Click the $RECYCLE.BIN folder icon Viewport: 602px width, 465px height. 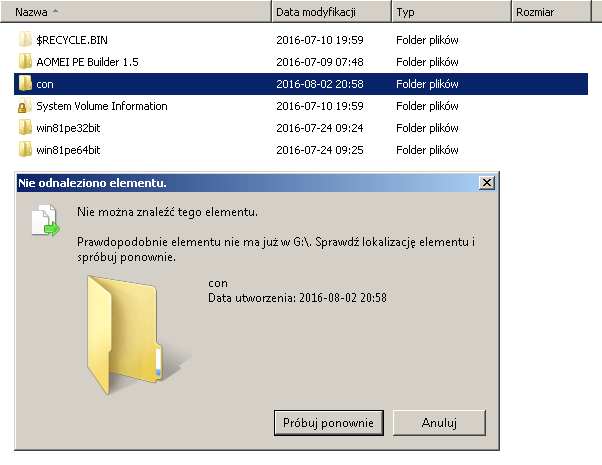point(25,40)
